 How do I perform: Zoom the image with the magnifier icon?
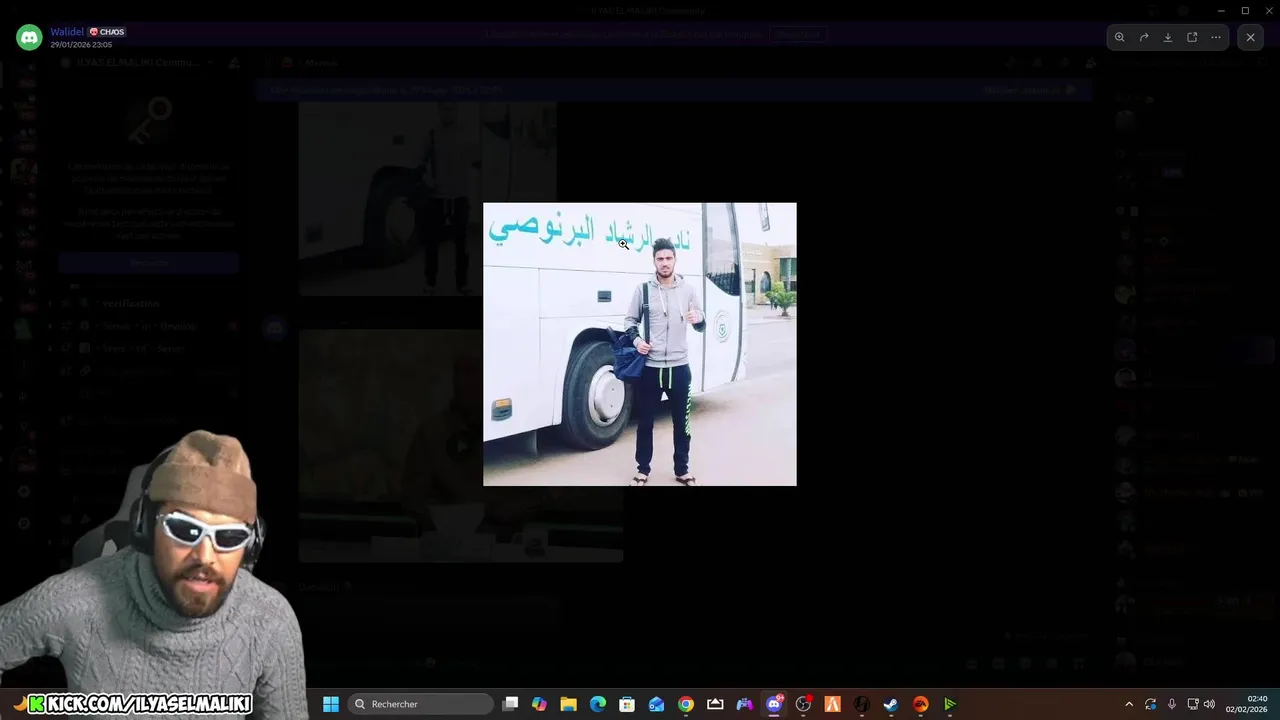point(1119,37)
